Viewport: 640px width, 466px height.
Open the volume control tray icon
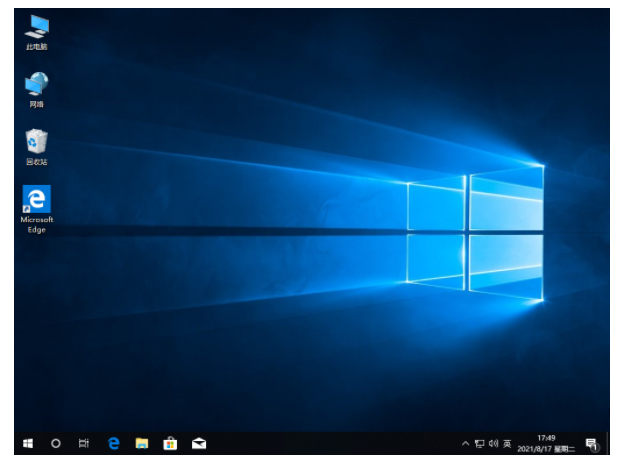coord(493,444)
